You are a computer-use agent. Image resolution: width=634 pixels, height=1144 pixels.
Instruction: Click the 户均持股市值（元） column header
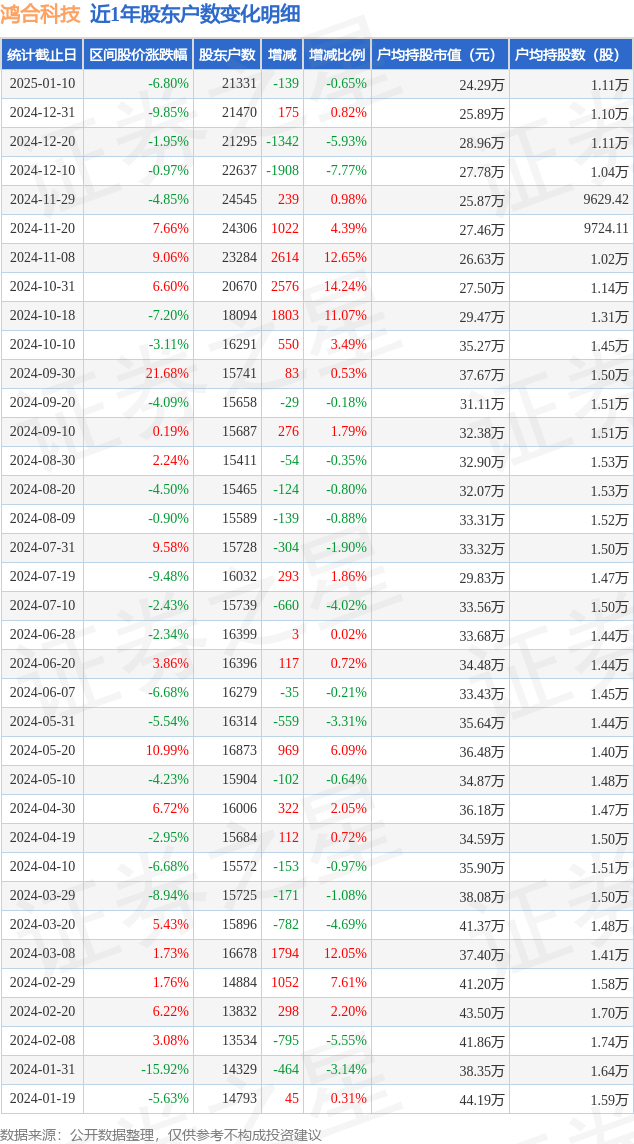440,55
